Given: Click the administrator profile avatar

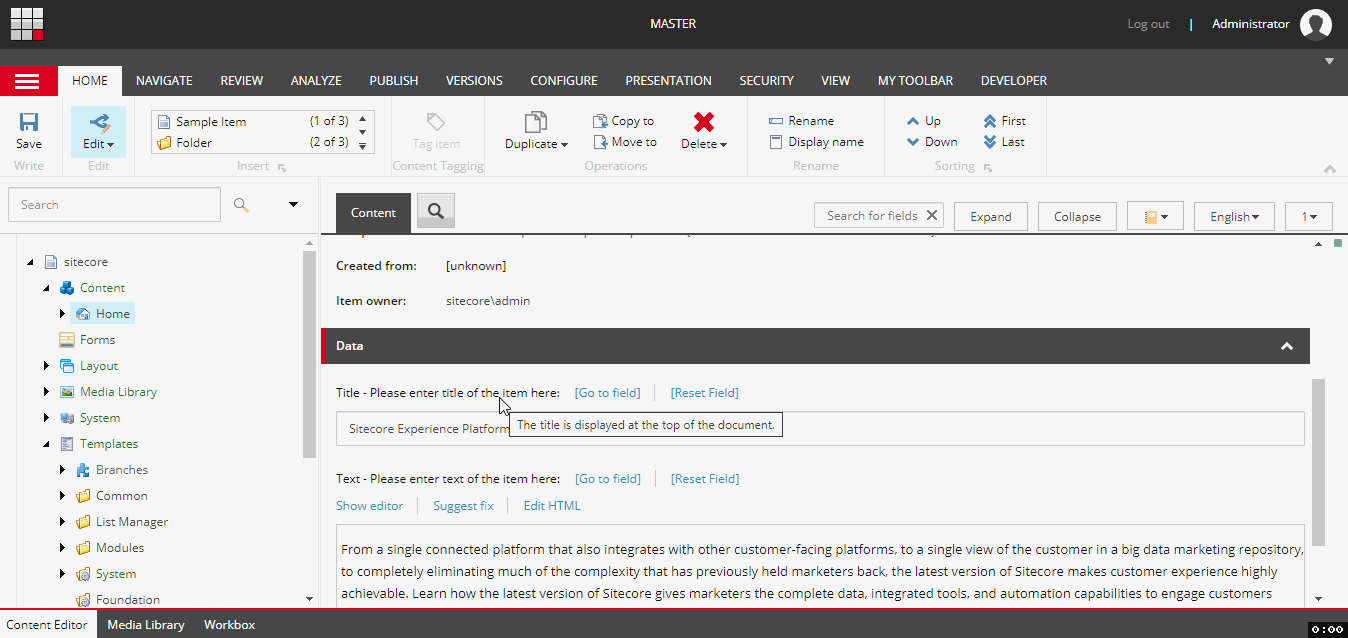Looking at the screenshot, I should 1316,24.
